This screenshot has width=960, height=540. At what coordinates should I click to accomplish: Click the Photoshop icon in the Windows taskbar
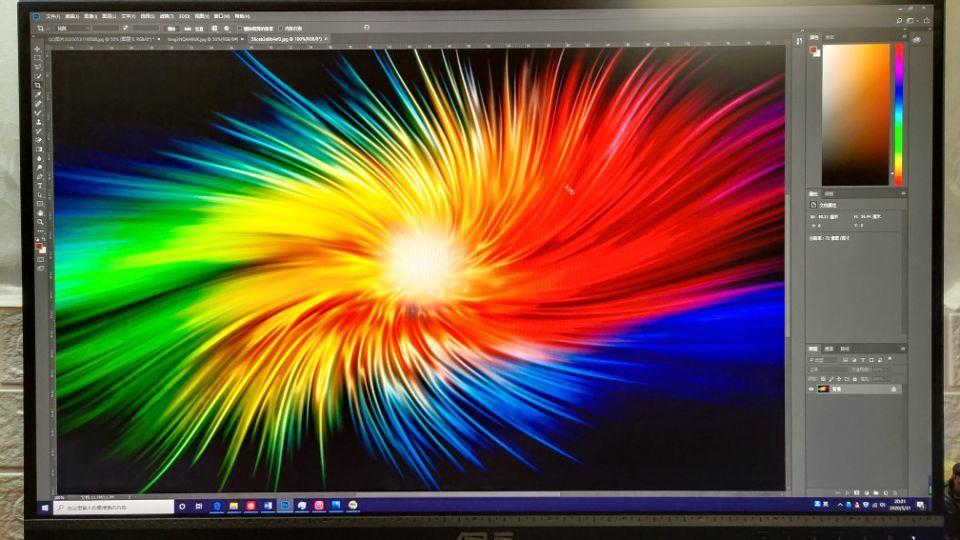coord(284,506)
